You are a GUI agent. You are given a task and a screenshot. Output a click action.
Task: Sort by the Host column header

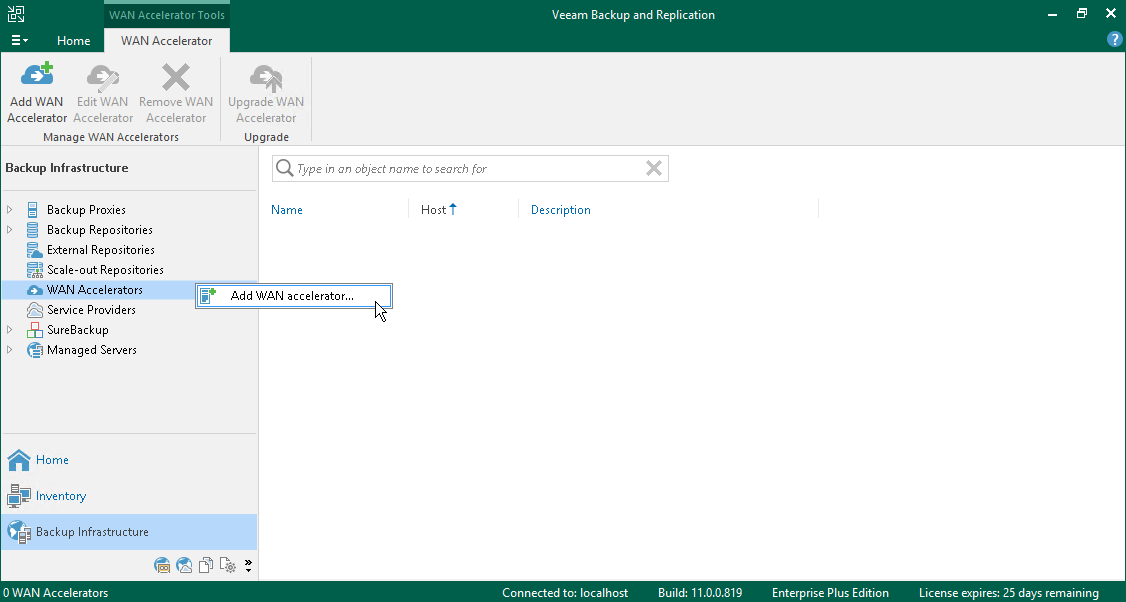pyautogui.click(x=434, y=210)
